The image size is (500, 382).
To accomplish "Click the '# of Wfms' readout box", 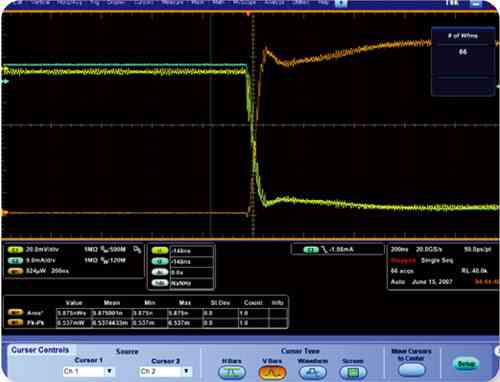I will click(463, 62).
